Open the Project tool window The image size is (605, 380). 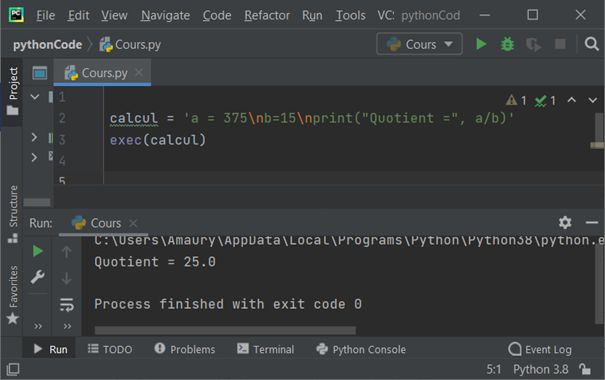(13, 91)
